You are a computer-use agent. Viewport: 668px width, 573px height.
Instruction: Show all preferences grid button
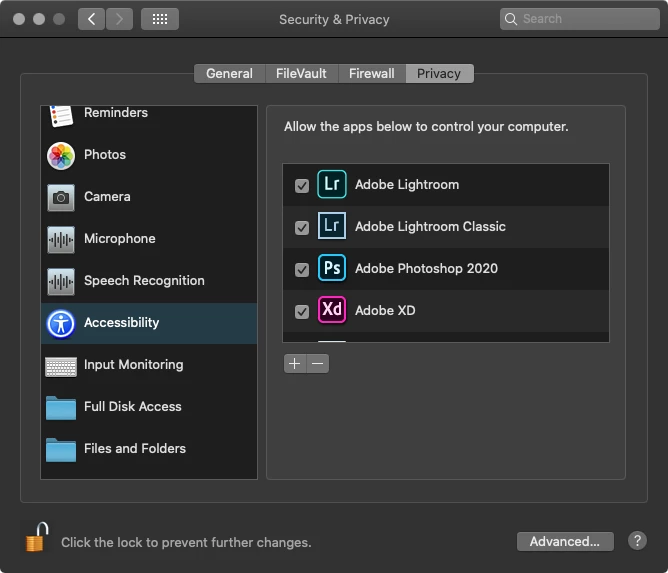160,19
